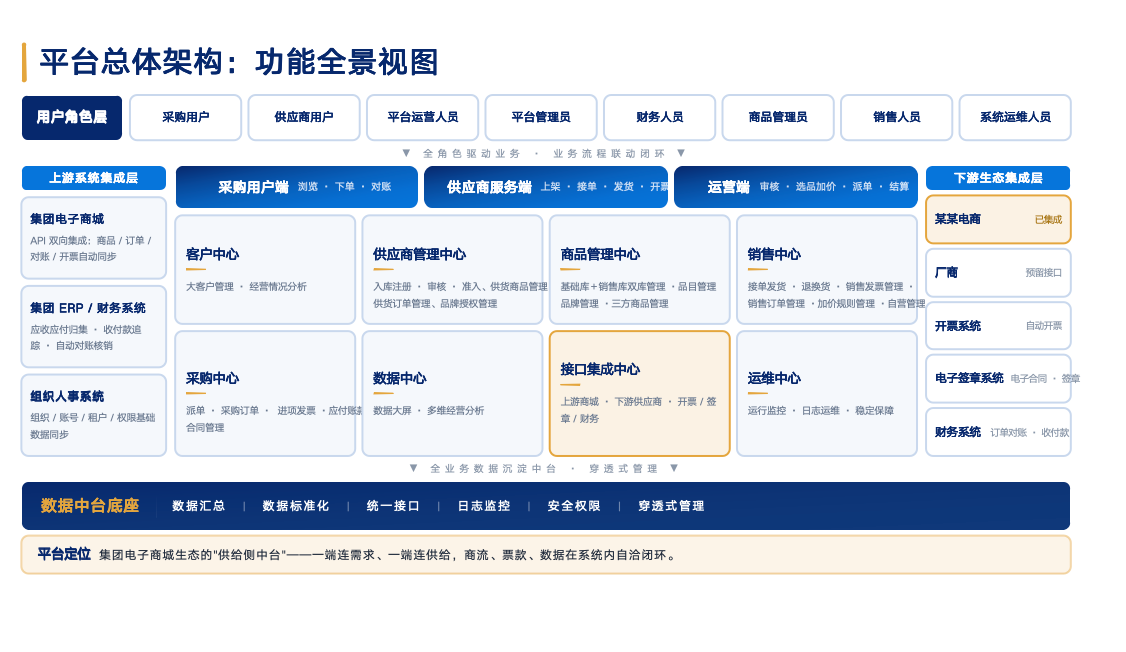Click the 采购用户 role box
1126x652 pixels.
[185, 117]
